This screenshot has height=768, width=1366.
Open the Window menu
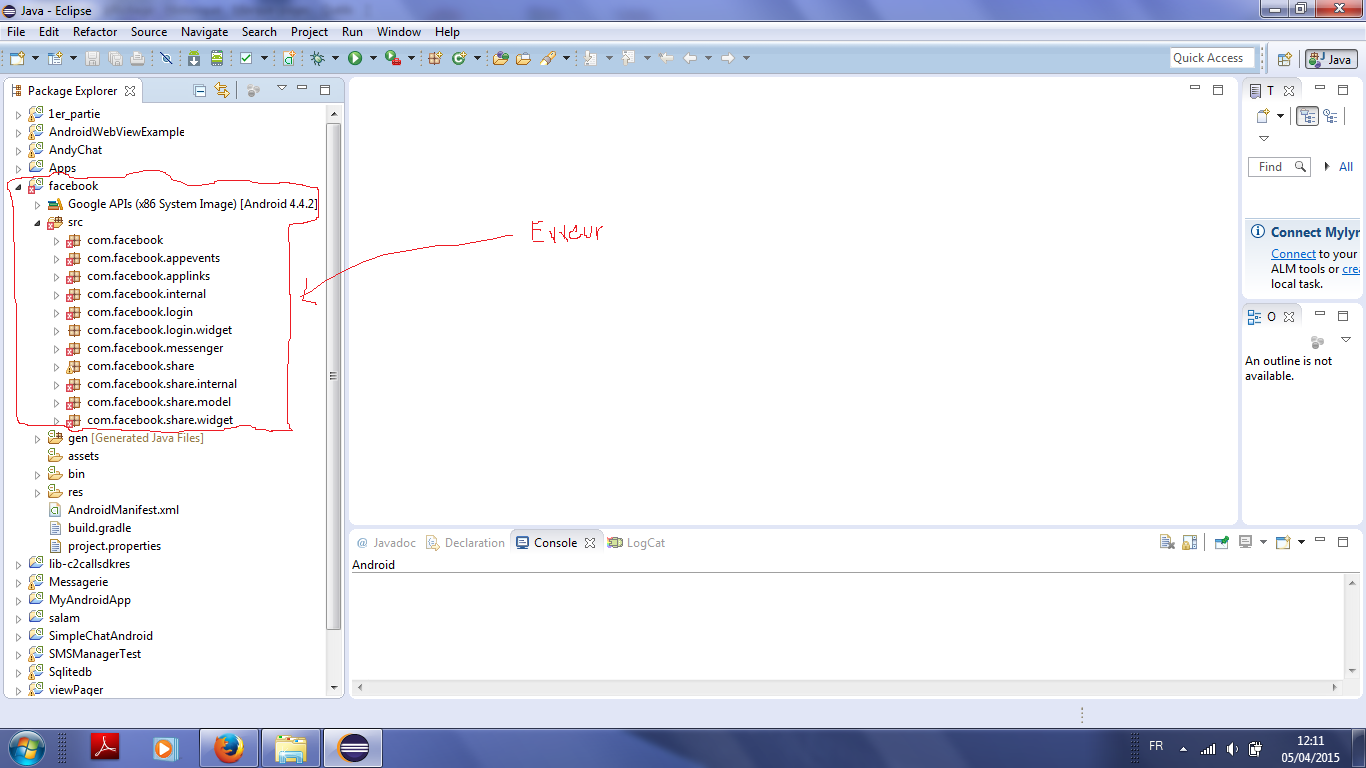tap(398, 32)
